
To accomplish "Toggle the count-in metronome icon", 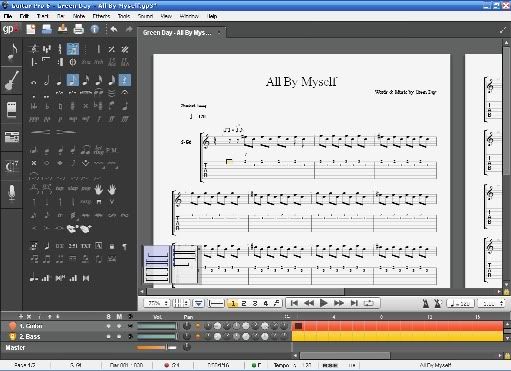I will pos(438,303).
